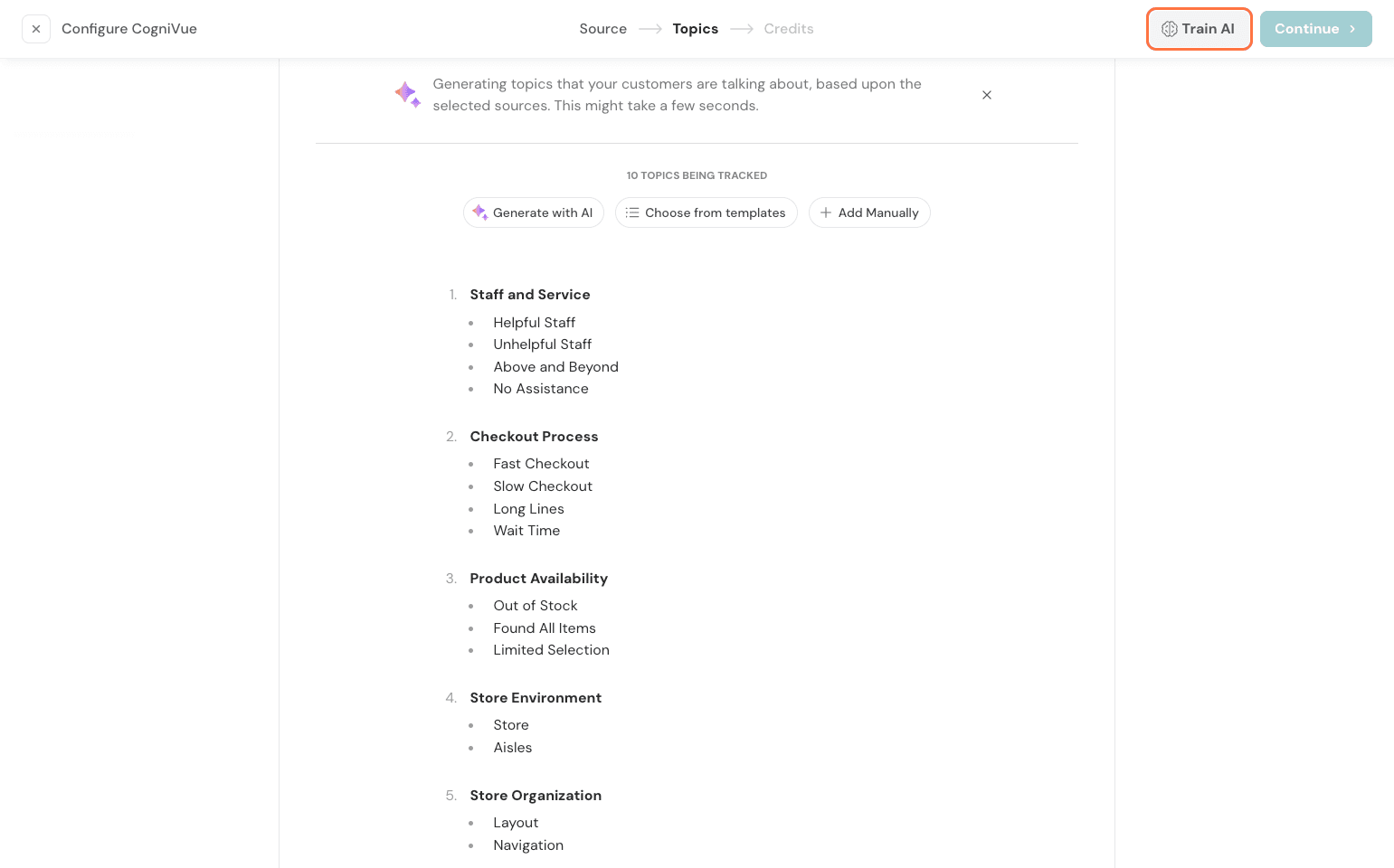Screen dimensions: 1394x868
Task: Click the sparkle icon in the banner
Action: click(x=407, y=94)
